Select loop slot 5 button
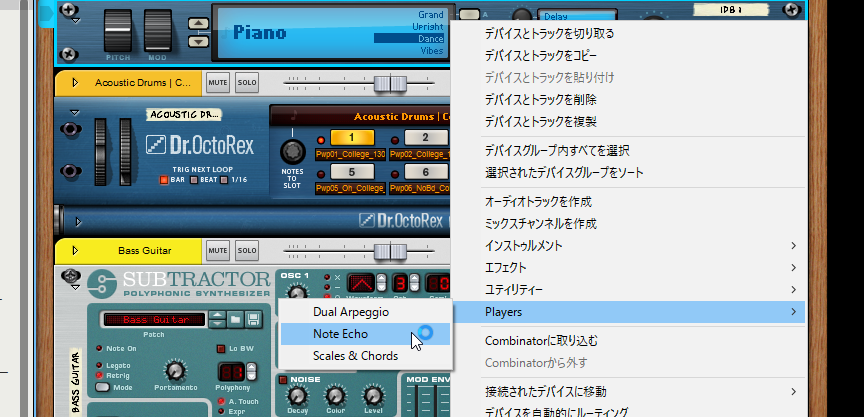 pyautogui.click(x=352, y=172)
